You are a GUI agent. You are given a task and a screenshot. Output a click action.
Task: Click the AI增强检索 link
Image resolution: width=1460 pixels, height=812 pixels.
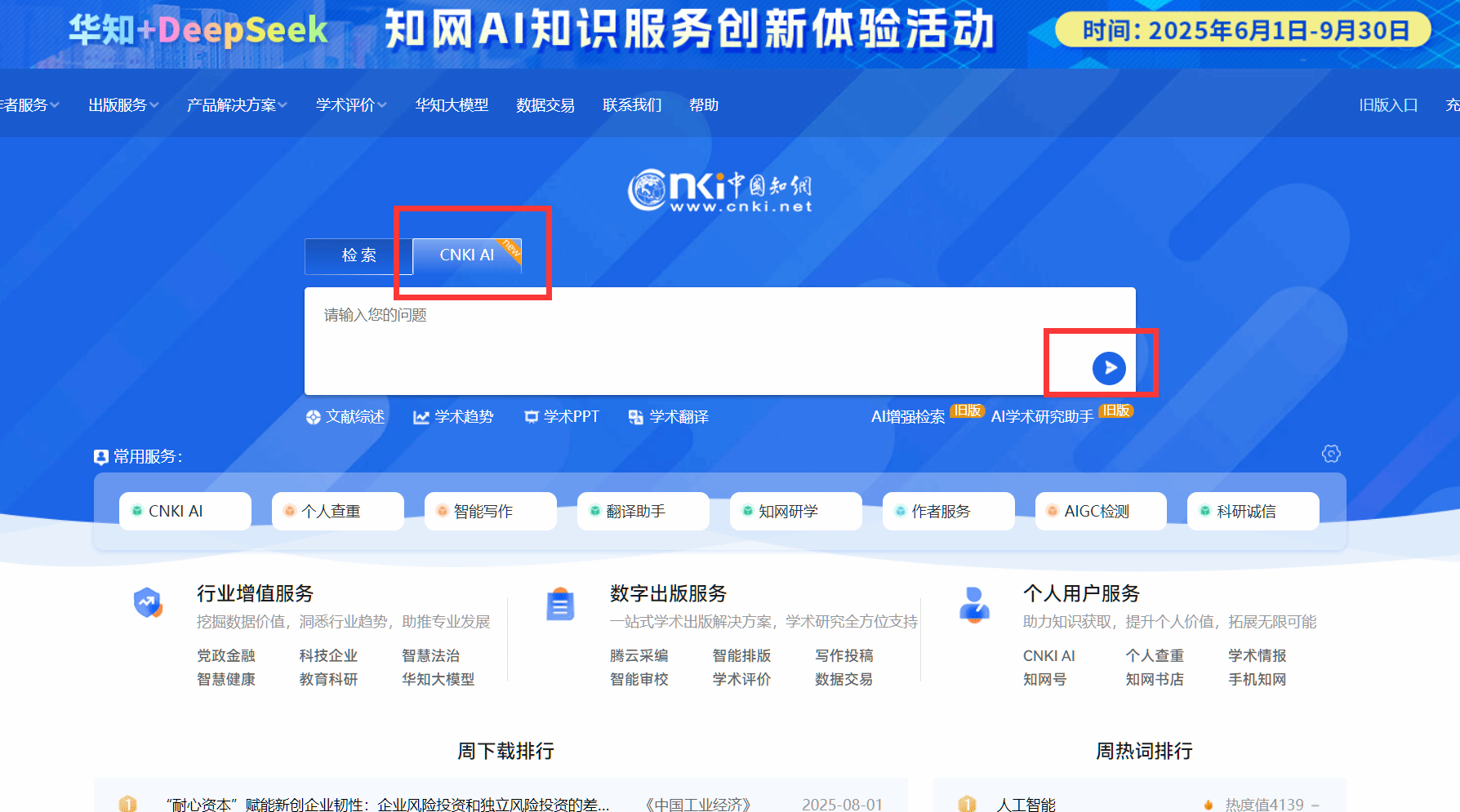click(908, 417)
